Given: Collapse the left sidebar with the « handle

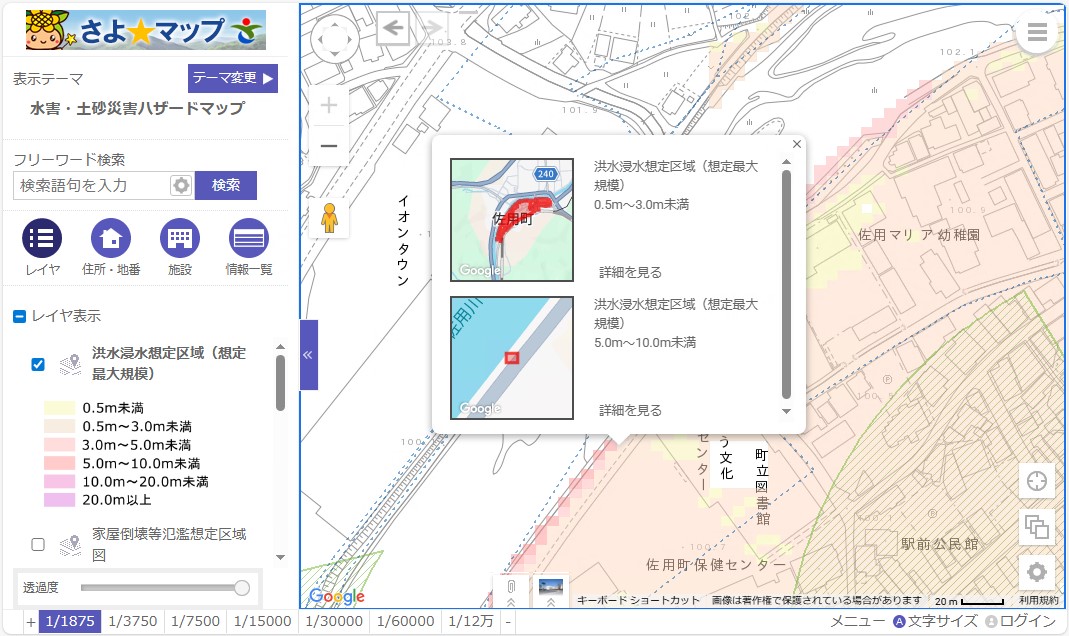Looking at the screenshot, I should tap(308, 355).
